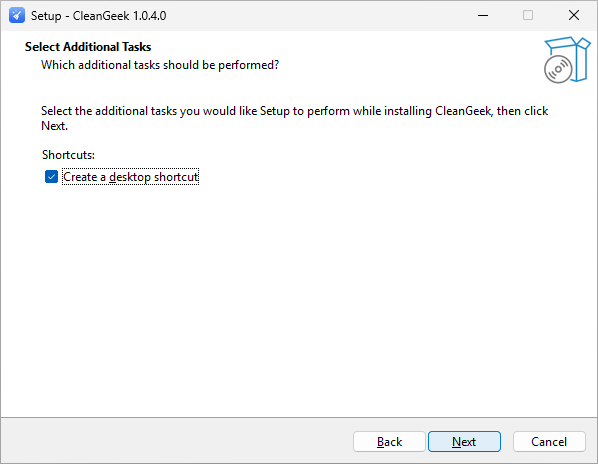The height and width of the screenshot is (464, 598).
Task: Cancel the CleanGeek installation
Action: click(549, 442)
